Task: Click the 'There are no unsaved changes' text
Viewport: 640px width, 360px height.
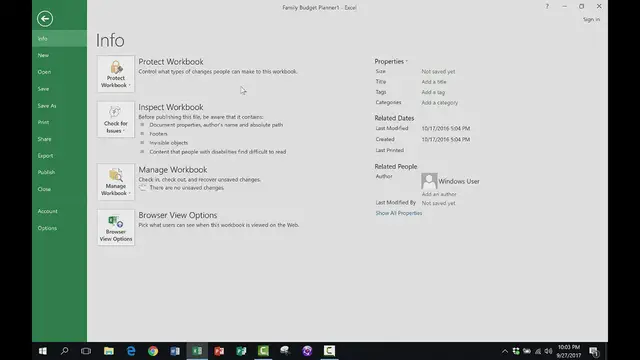Action: [x=187, y=188]
